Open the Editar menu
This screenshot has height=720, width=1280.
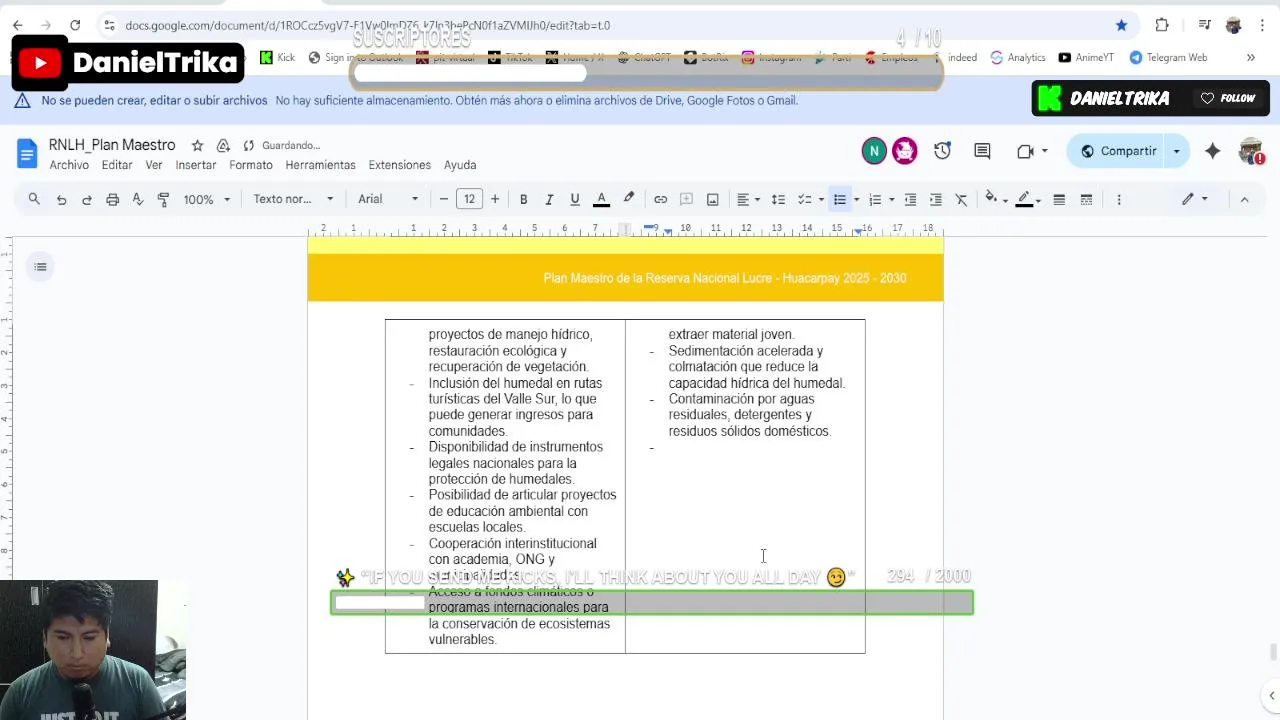point(117,165)
